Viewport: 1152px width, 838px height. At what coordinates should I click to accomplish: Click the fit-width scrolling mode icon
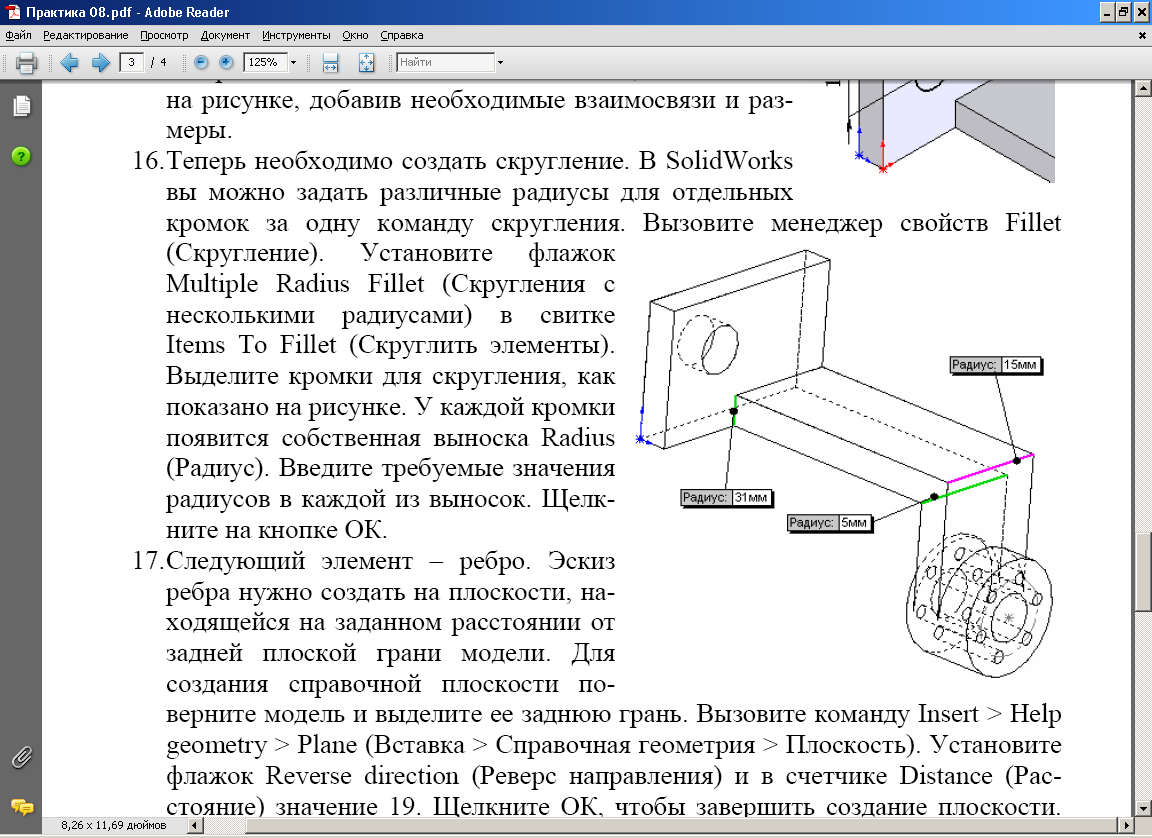pyautogui.click(x=331, y=63)
